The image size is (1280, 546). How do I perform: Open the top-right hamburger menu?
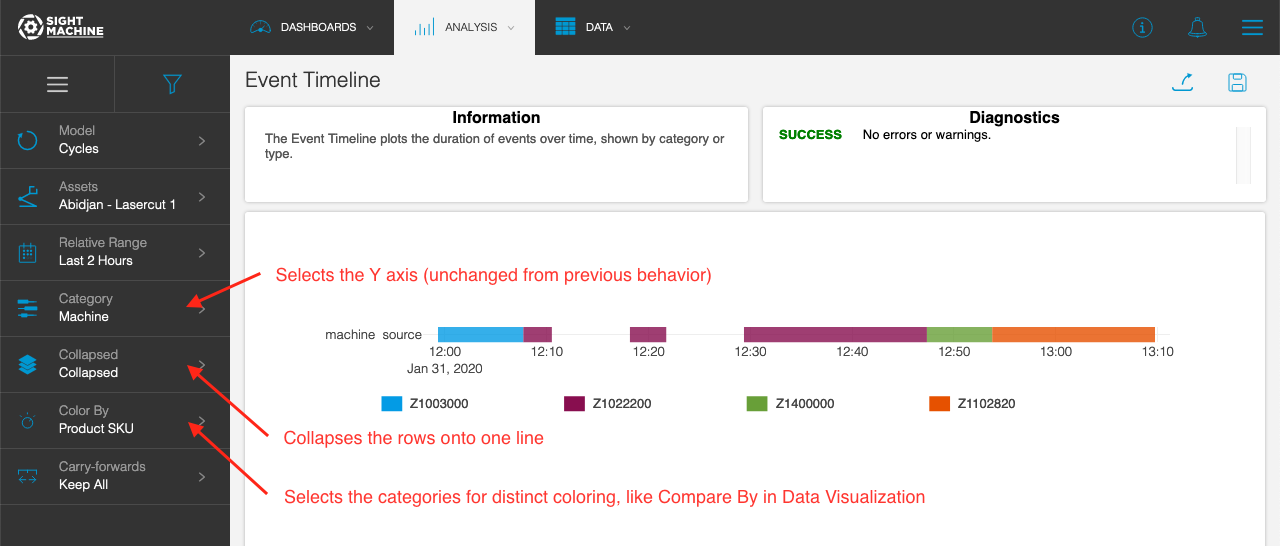point(1252,28)
